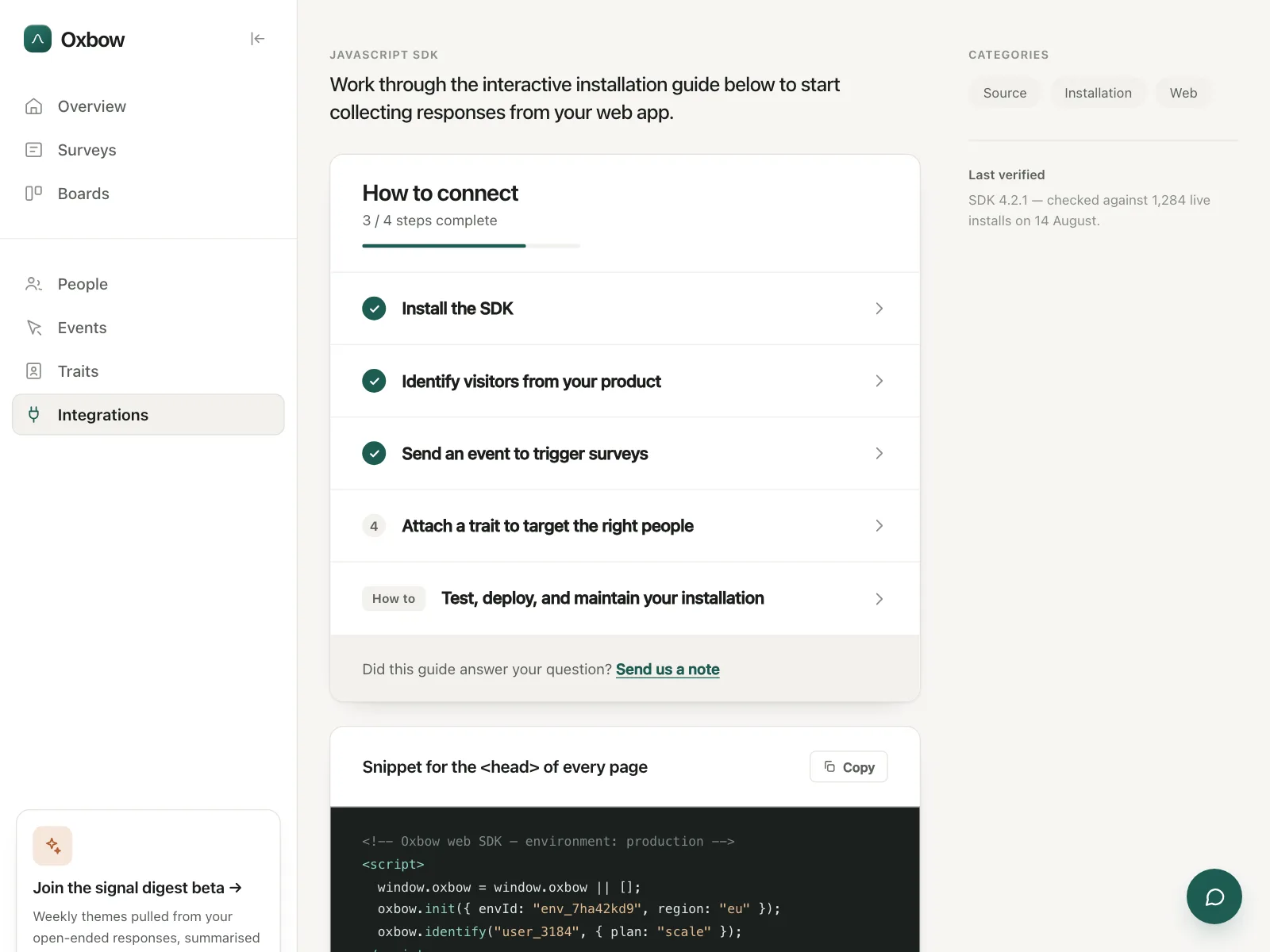Open the Overview page
The width and height of the screenshot is (1270, 952).
tap(148, 106)
